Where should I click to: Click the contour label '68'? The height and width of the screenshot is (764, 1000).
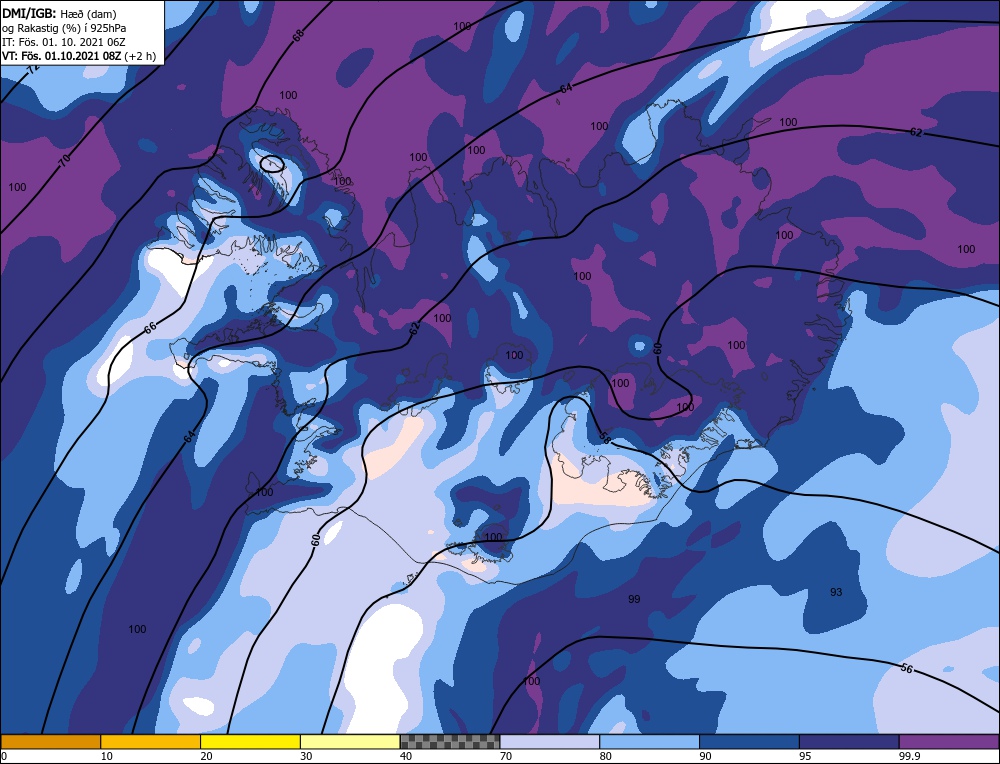coord(298,36)
